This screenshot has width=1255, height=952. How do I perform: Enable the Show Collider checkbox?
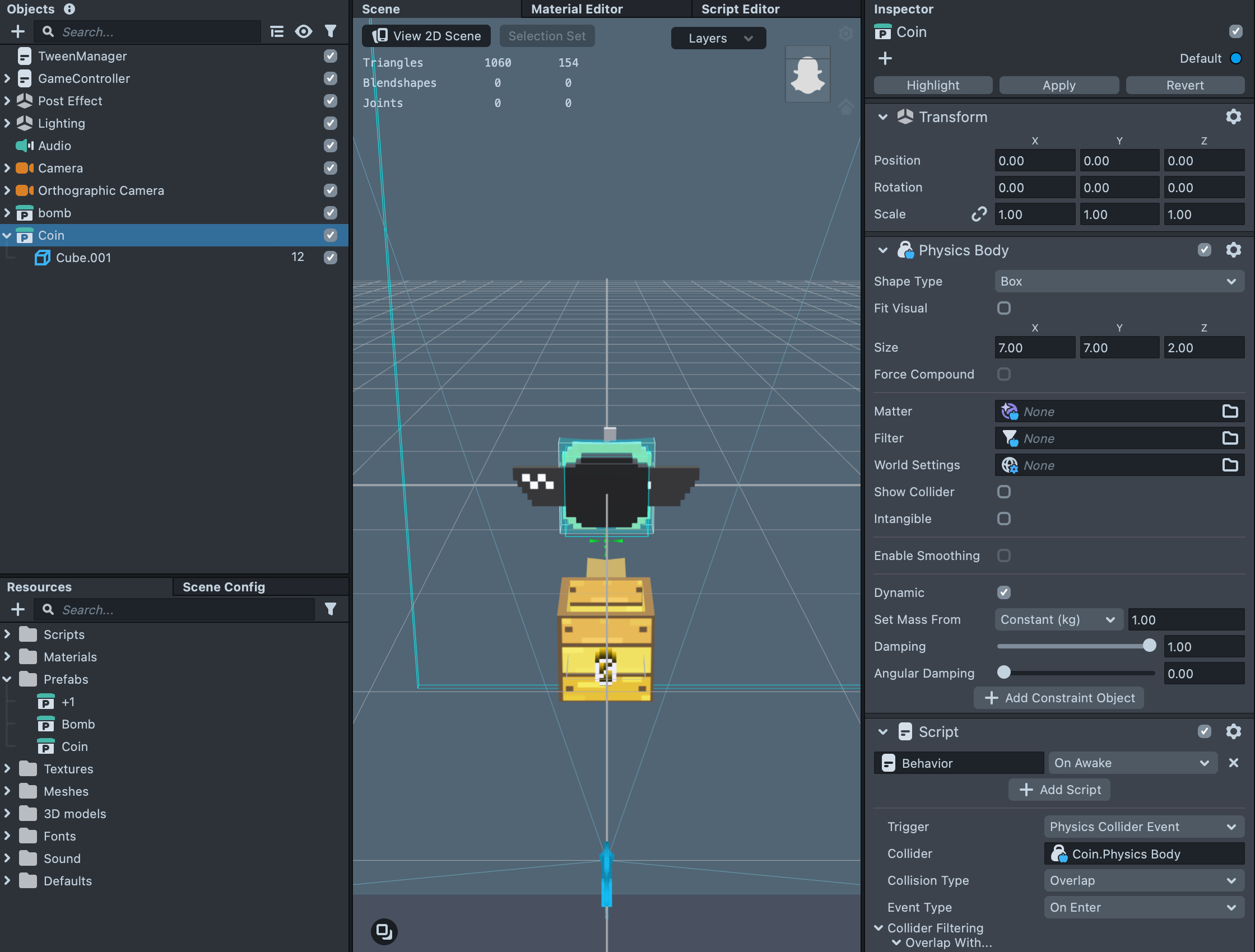tap(1003, 492)
